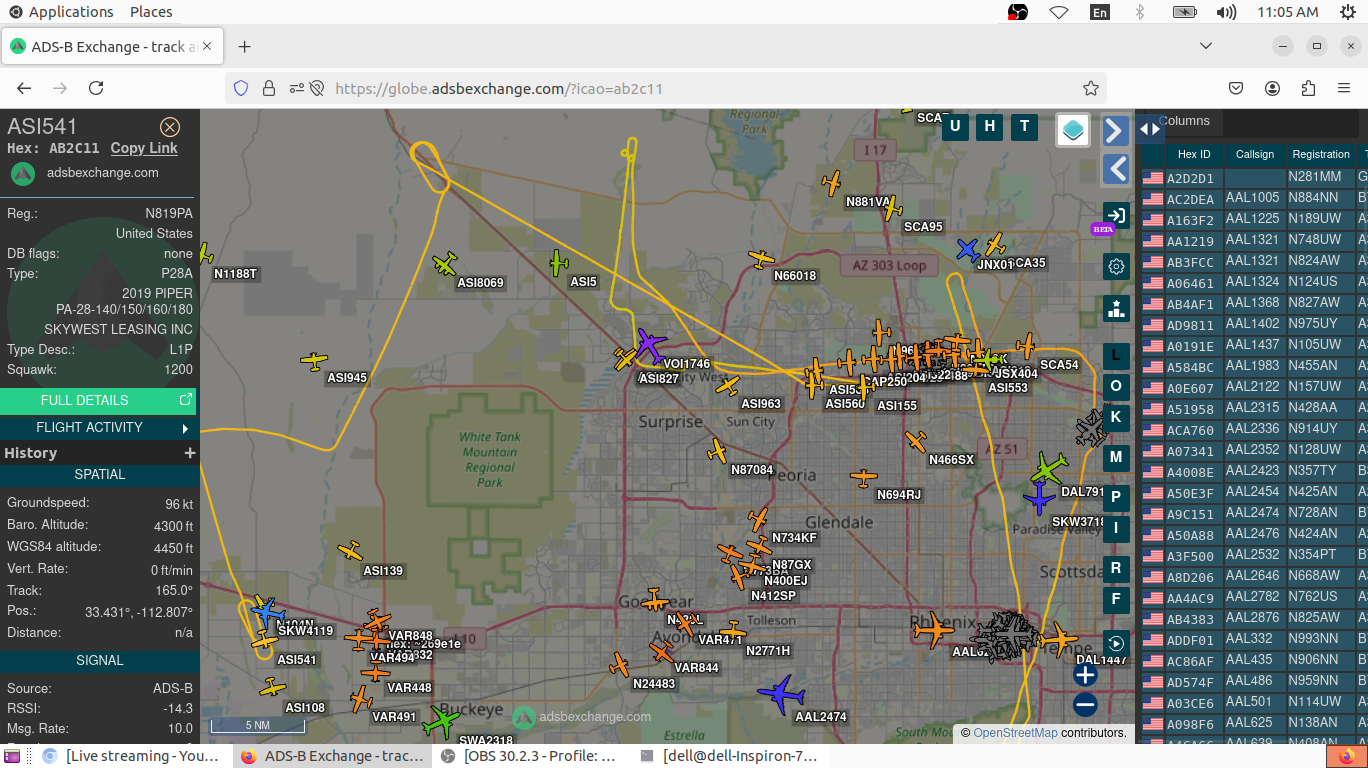Toggle the F map option
The height and width of the screenshot is (768, 1368).
tap(1116, 599)
